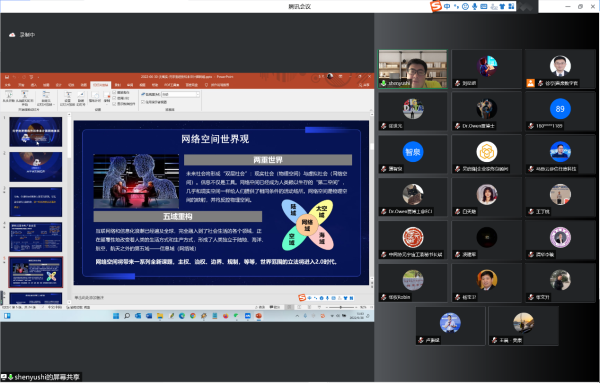Open the Windows Start button on shared taskbar
600x383 pixels.
coord(116,316)
